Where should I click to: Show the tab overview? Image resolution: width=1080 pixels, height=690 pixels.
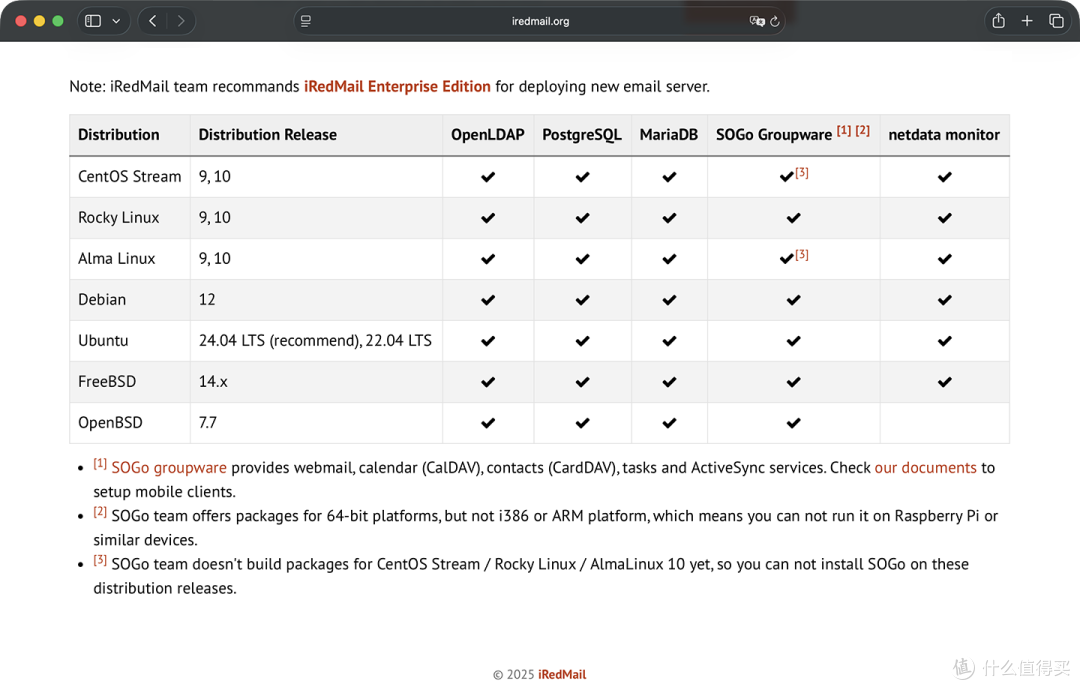[x=1056, y=21]
